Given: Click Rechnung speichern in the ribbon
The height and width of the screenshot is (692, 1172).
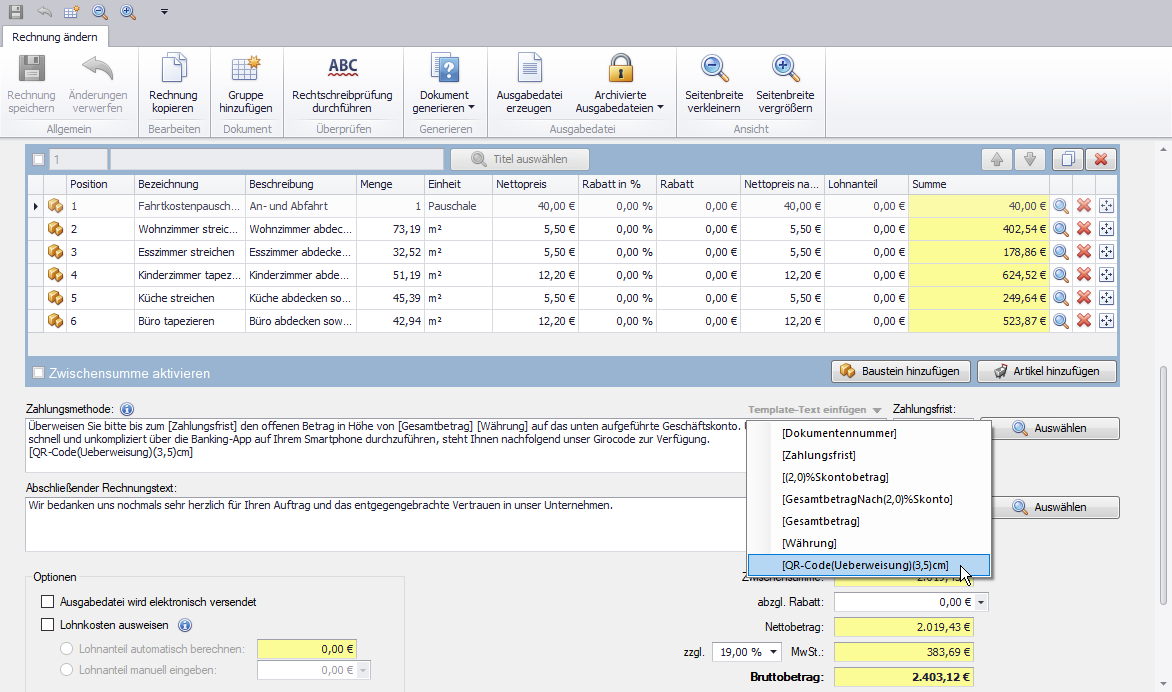Looking at the screenshot, I should pos(31,84).
